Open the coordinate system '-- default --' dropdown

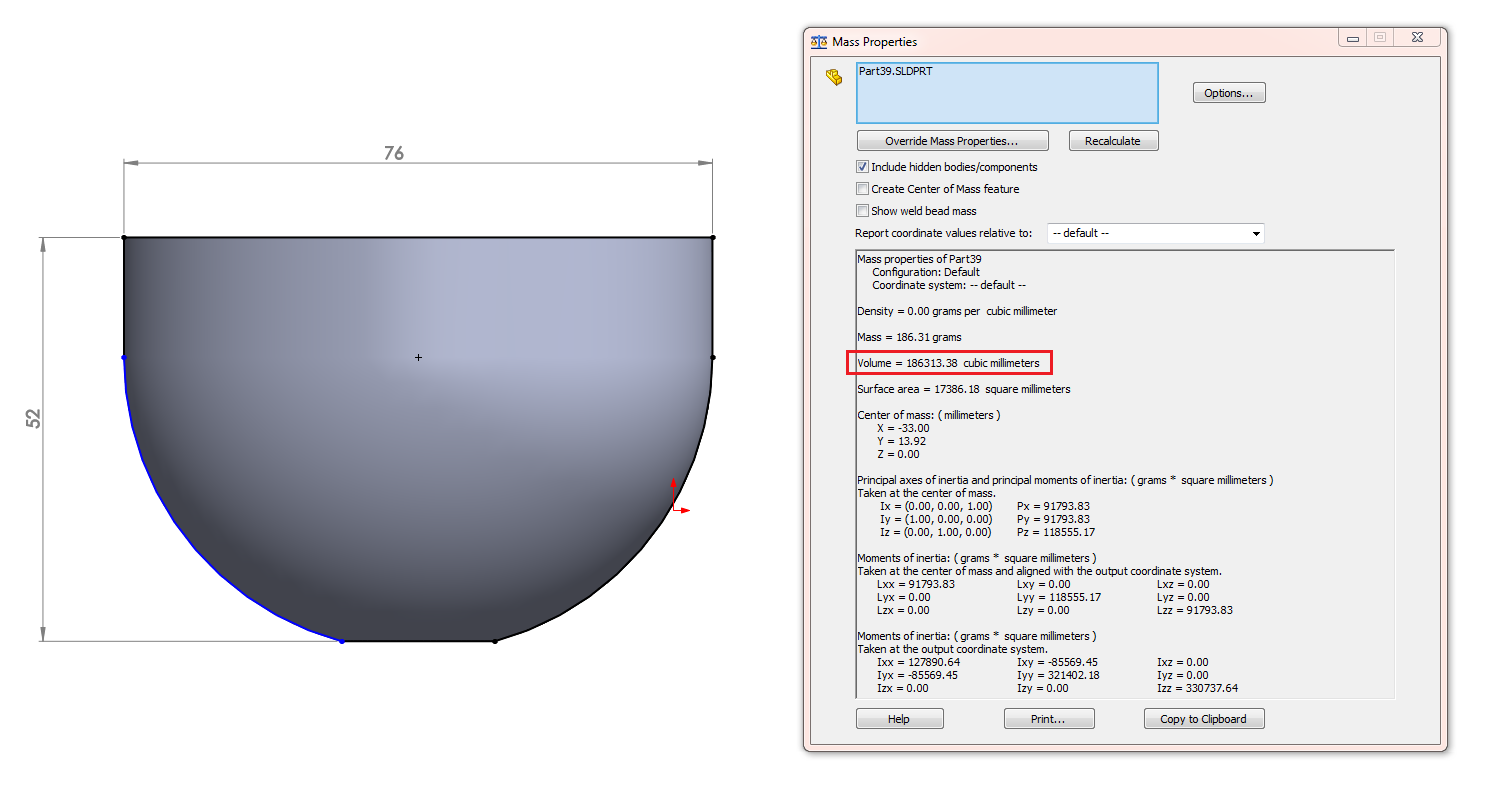1155,233
